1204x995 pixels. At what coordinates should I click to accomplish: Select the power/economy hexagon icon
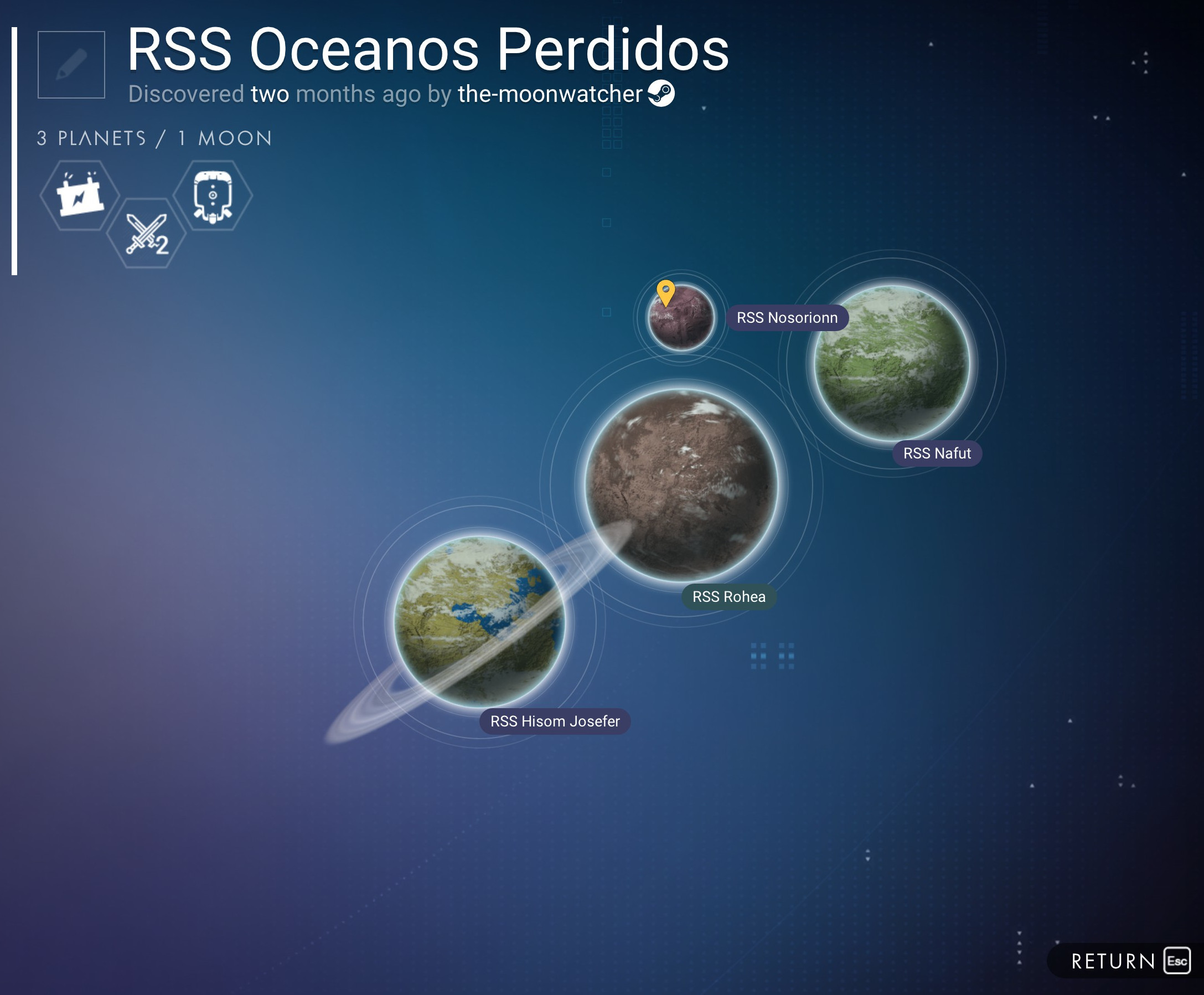(x=80, y=195)
